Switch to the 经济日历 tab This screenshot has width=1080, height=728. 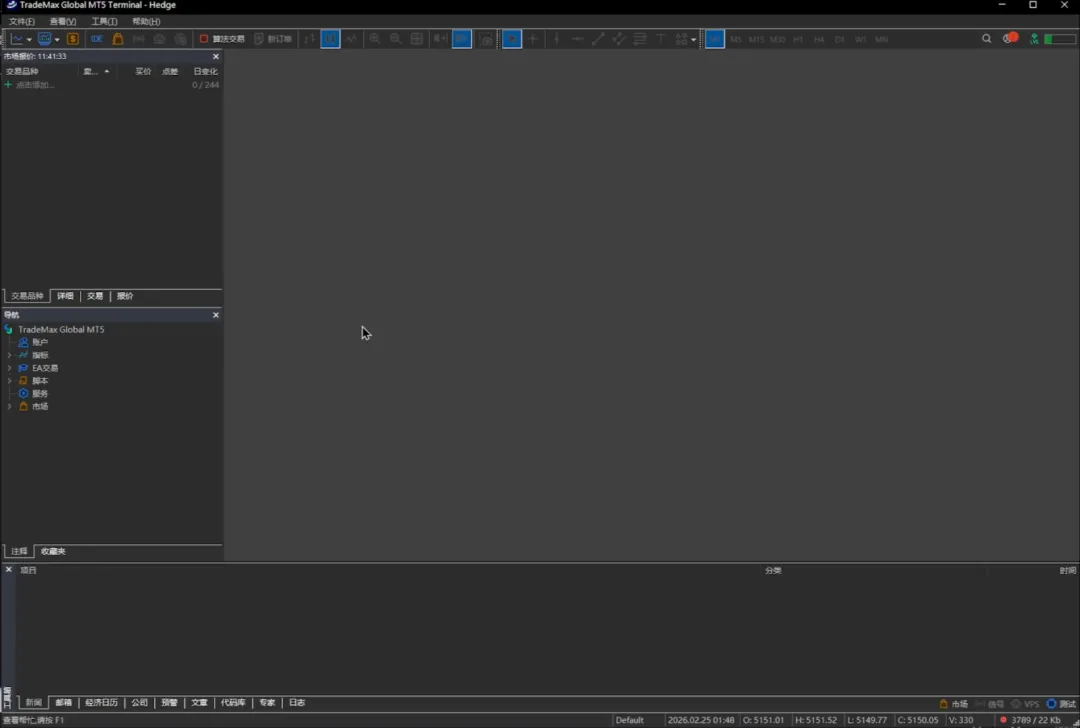[101, 703]
